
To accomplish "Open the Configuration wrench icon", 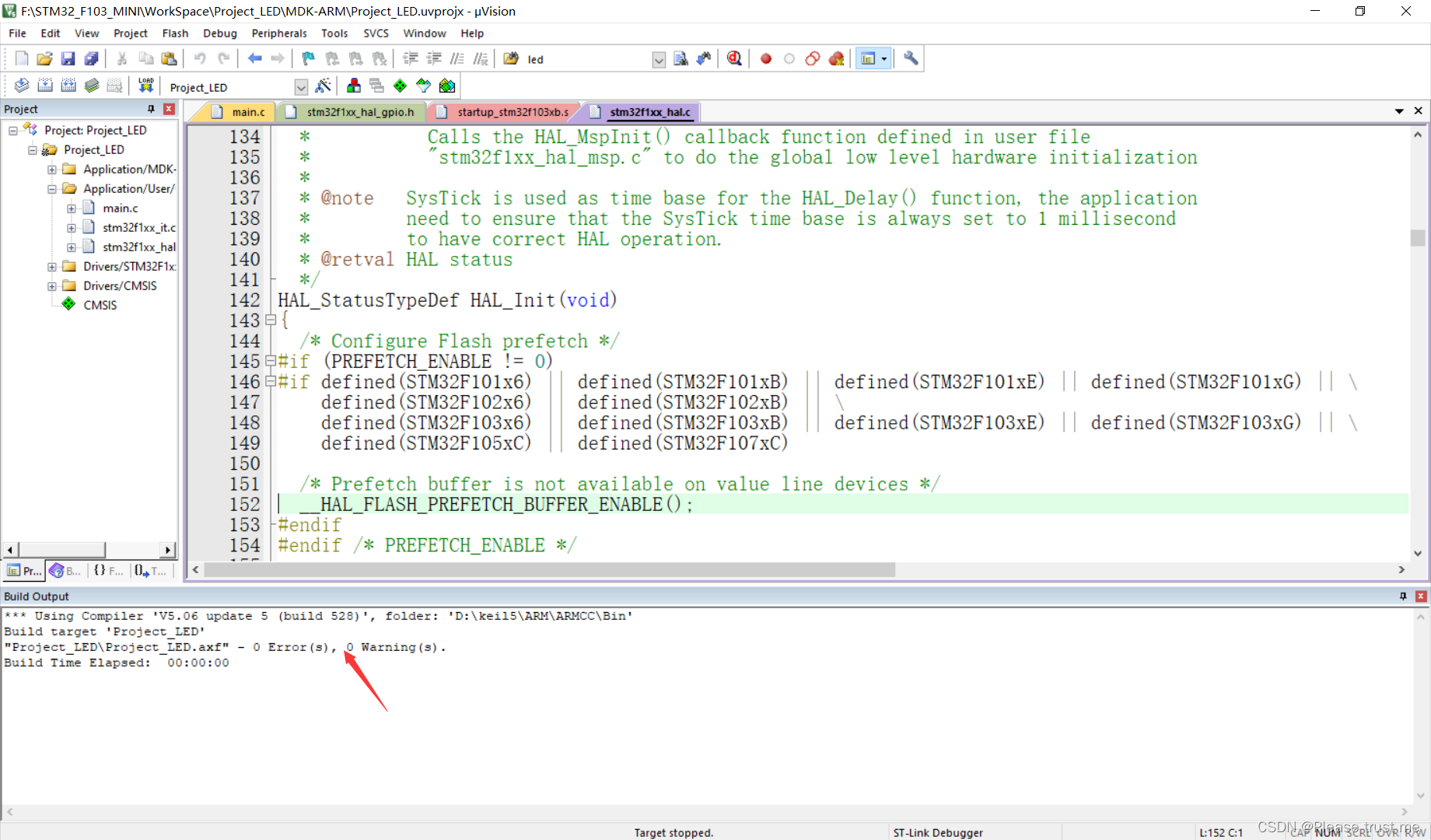I will (x=911, y=58).
